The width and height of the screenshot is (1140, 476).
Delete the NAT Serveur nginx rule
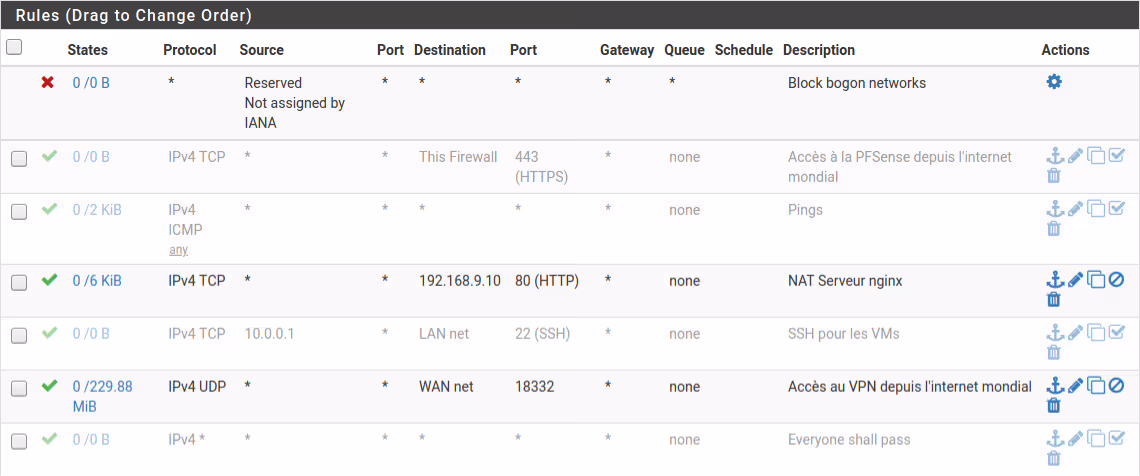click(1053, 299)
